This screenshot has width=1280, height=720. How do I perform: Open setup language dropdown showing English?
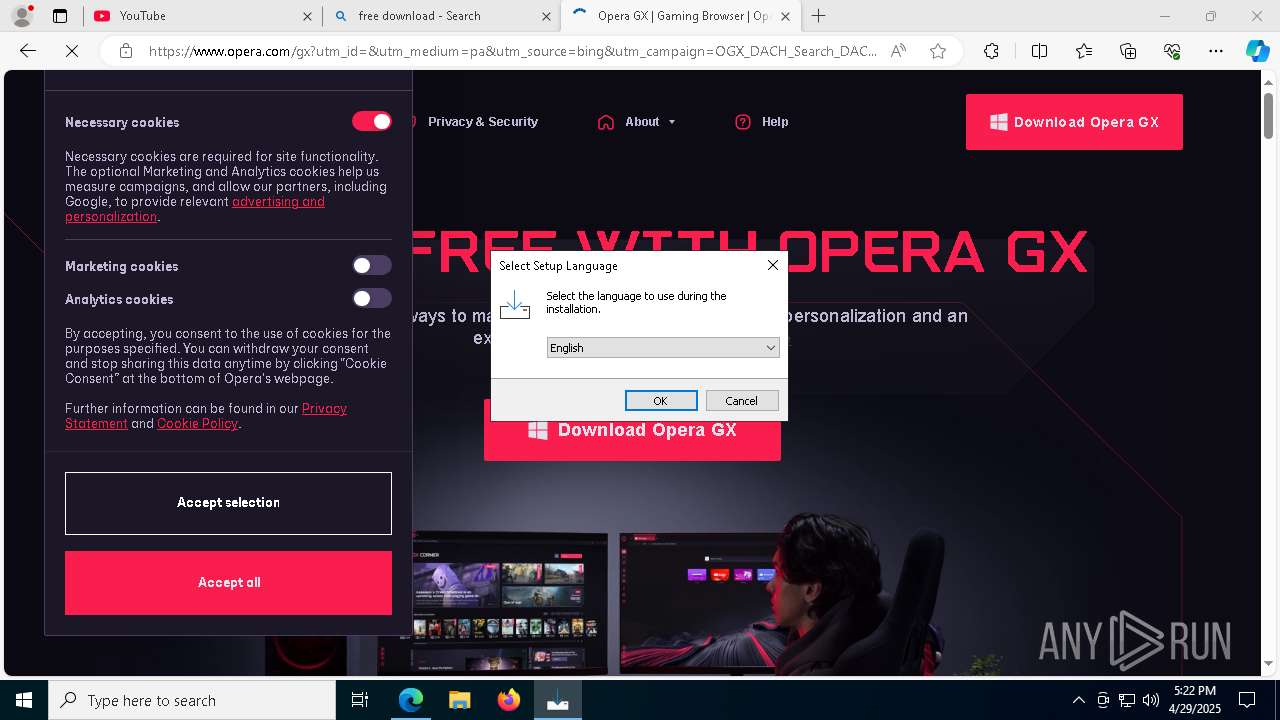pyautogui.click(x=662, y=347)
